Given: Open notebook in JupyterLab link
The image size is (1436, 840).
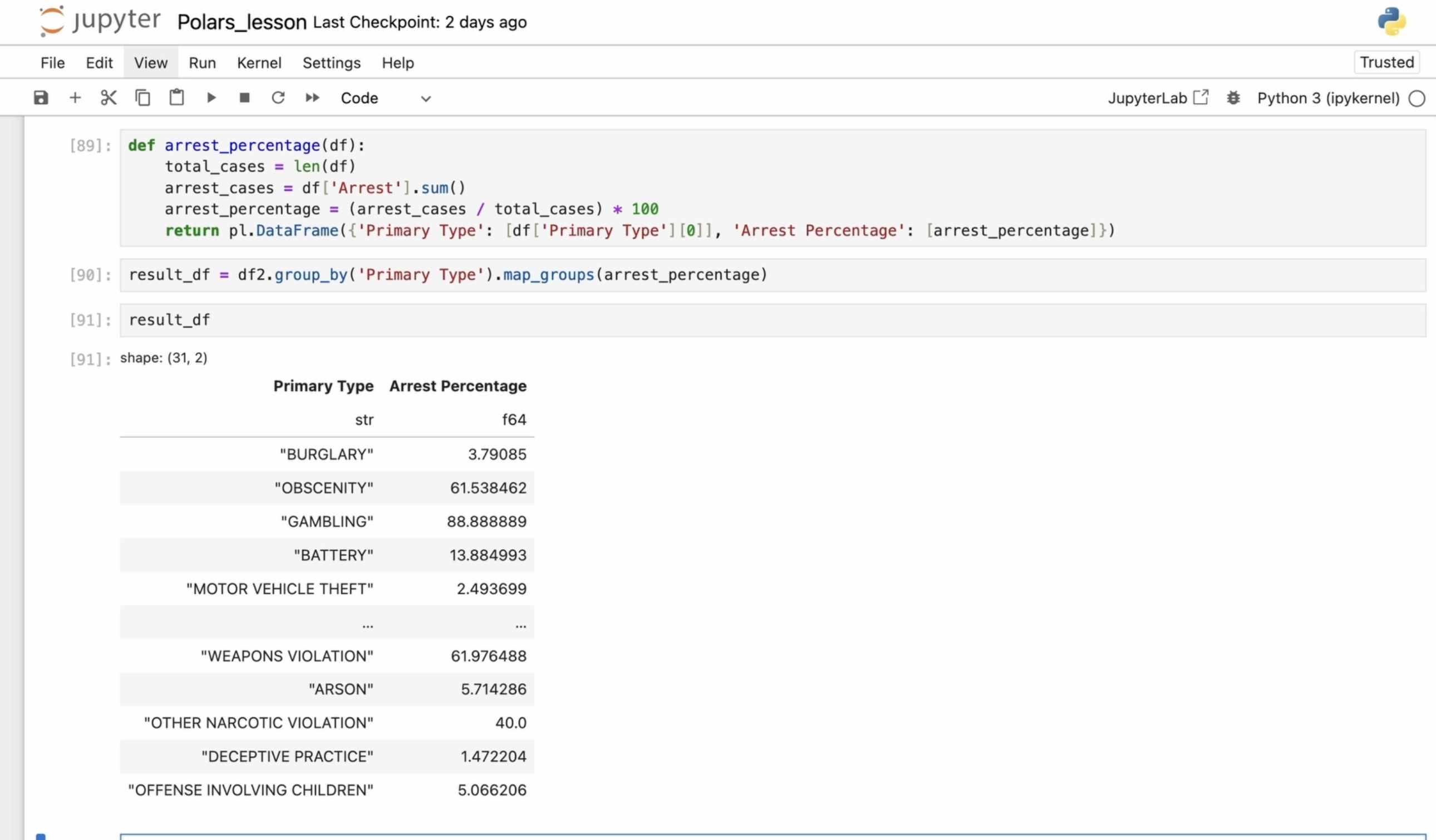Looking at the screenshot, I should (x=1157, y=98).
